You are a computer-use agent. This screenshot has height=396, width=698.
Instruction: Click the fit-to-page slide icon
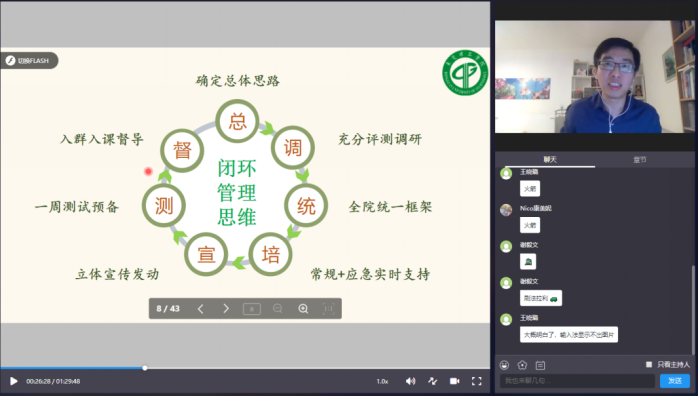tap(252, 309)
